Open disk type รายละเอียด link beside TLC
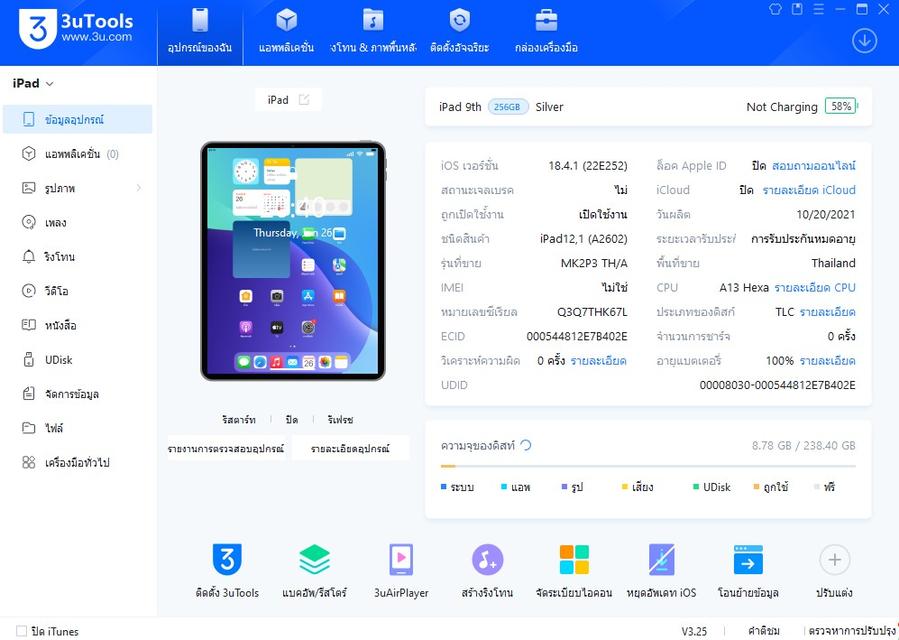The image size is (899, 640). tap(827, 312)
